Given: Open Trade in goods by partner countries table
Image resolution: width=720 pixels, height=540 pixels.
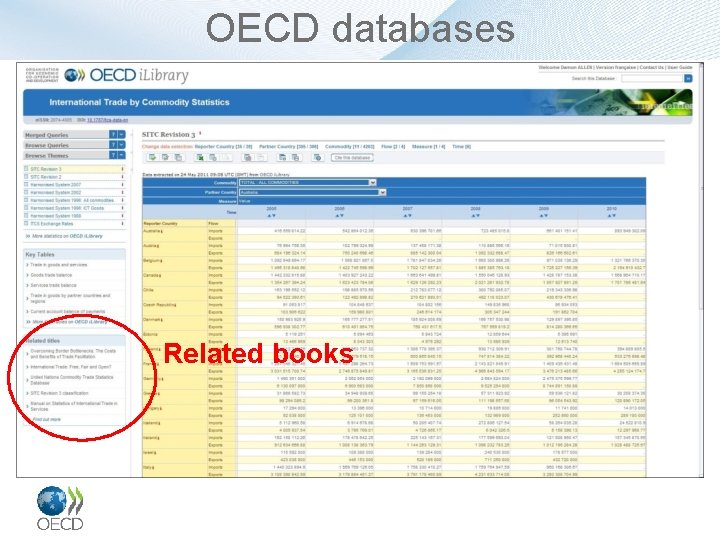Looking at the screenshot, I should coord(70,298).
